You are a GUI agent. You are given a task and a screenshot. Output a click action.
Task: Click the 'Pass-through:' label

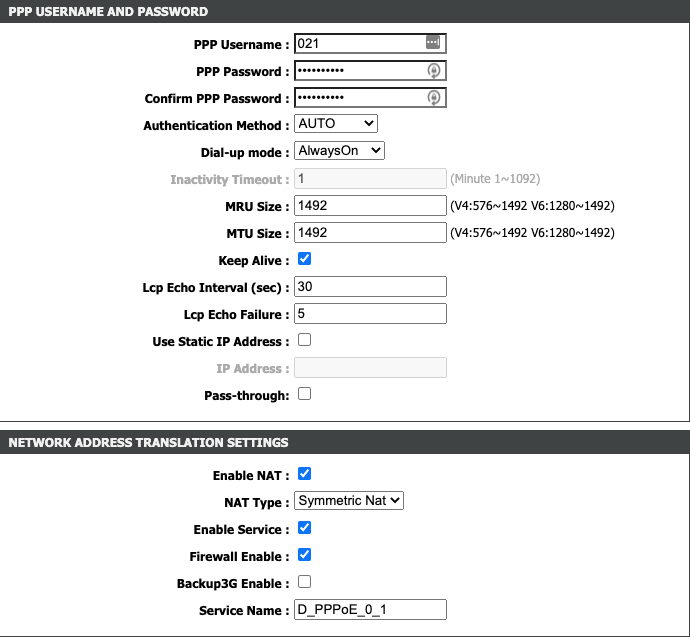[246, 395]
